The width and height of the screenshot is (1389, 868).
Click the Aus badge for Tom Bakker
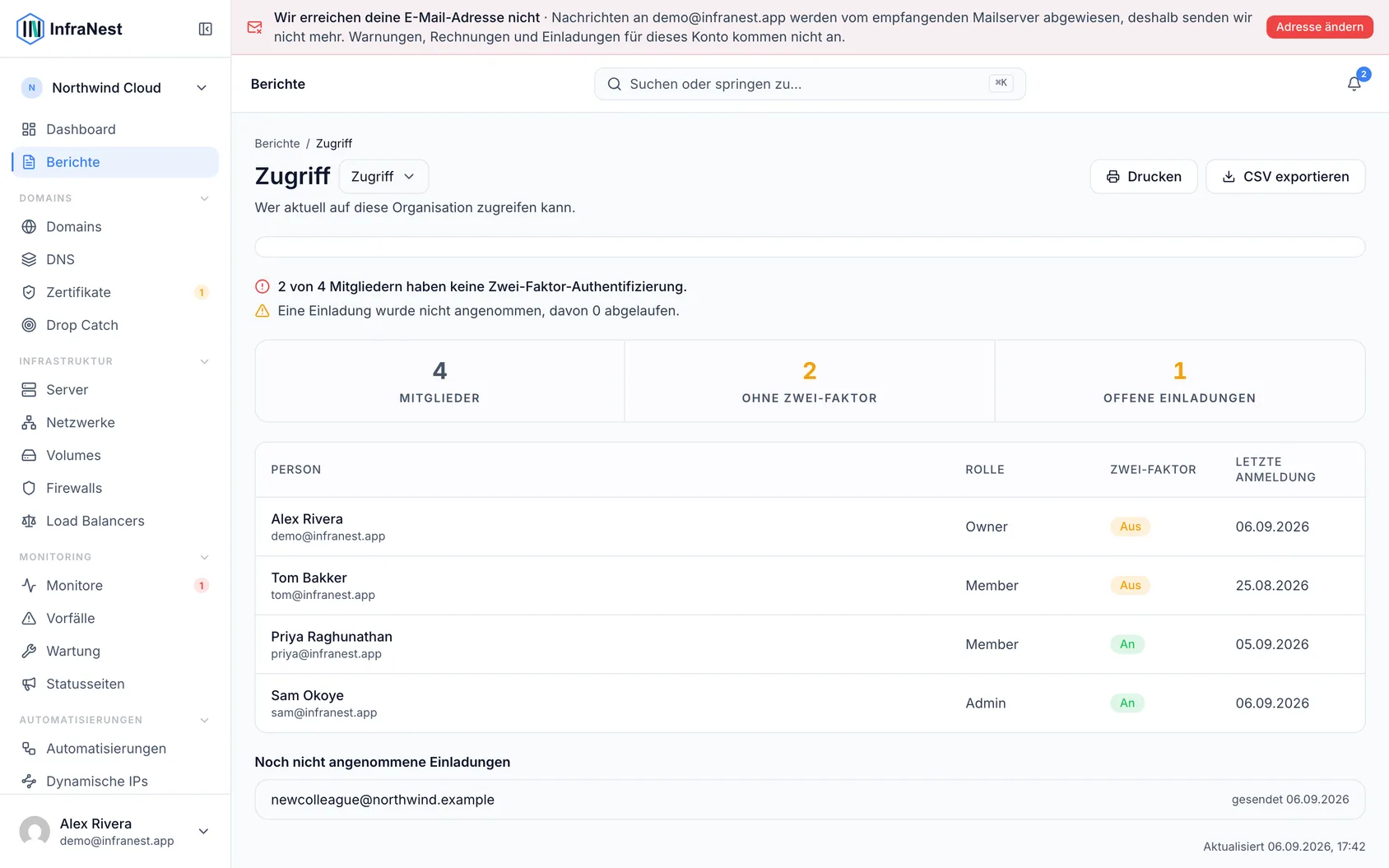coord(1131,586)
